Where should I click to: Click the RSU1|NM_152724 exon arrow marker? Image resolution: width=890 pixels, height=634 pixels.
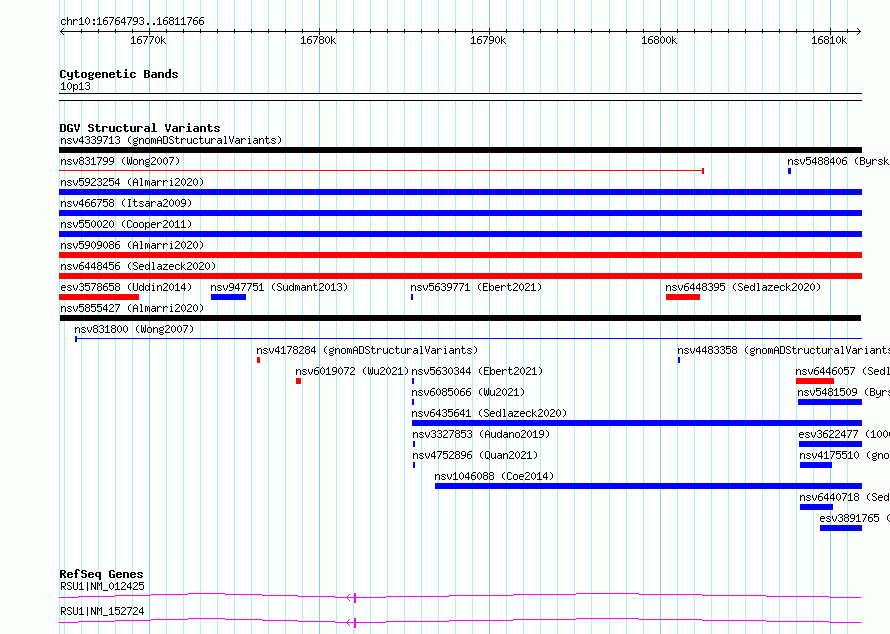tap(351, 623)
